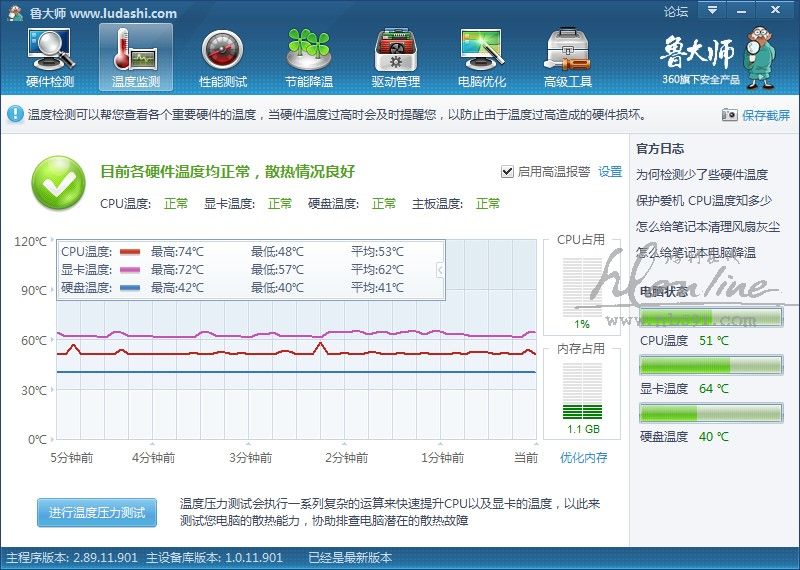
Task: Click the 内存占用 memory usage meter
Action: pos(582,390)
